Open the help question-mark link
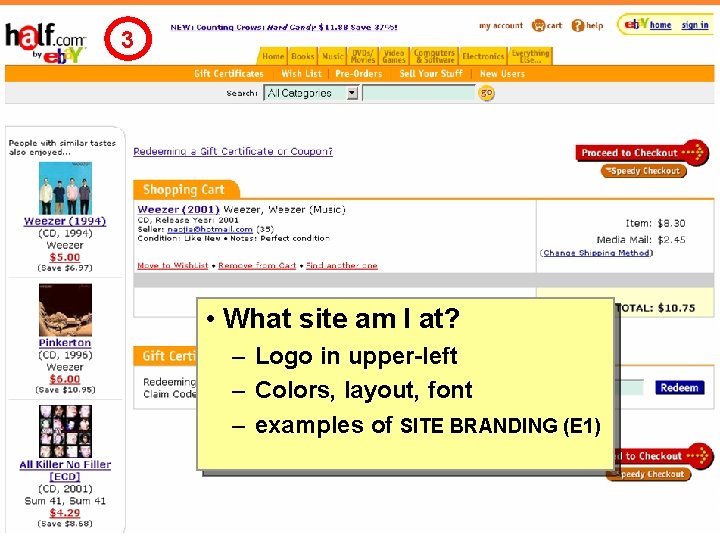Viewport: 720px width, 540px height. coord(587,25)
